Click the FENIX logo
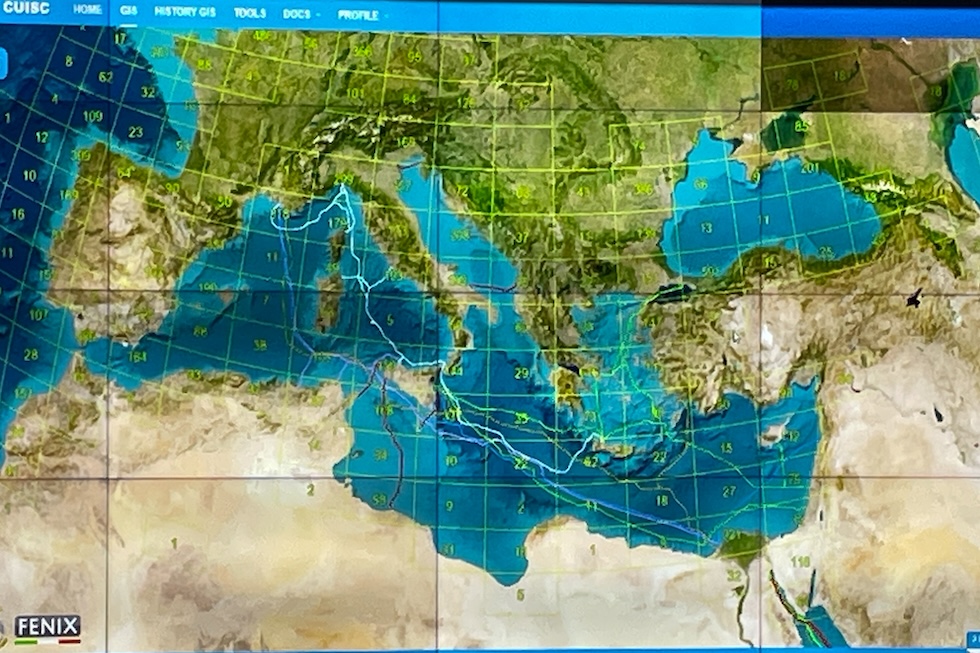 (x=47, y=628)
